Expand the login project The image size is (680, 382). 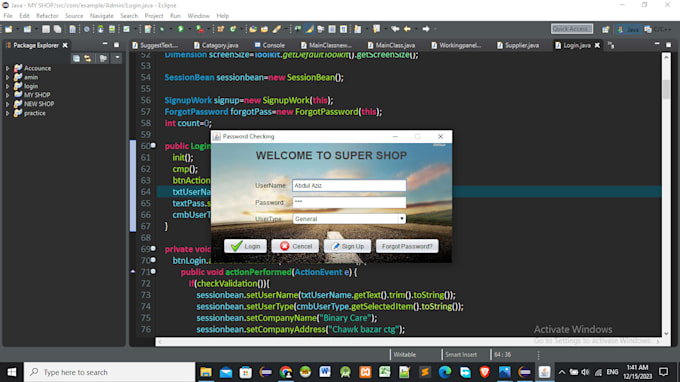pos(7,86)
